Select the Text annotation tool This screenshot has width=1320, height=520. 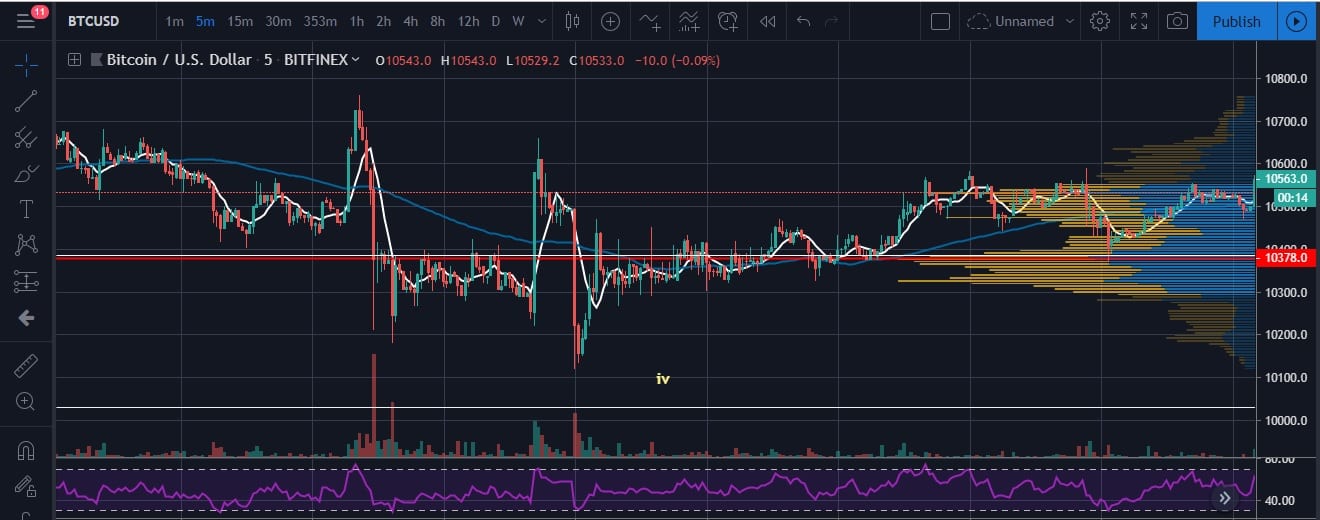click(x=26, y=209)
